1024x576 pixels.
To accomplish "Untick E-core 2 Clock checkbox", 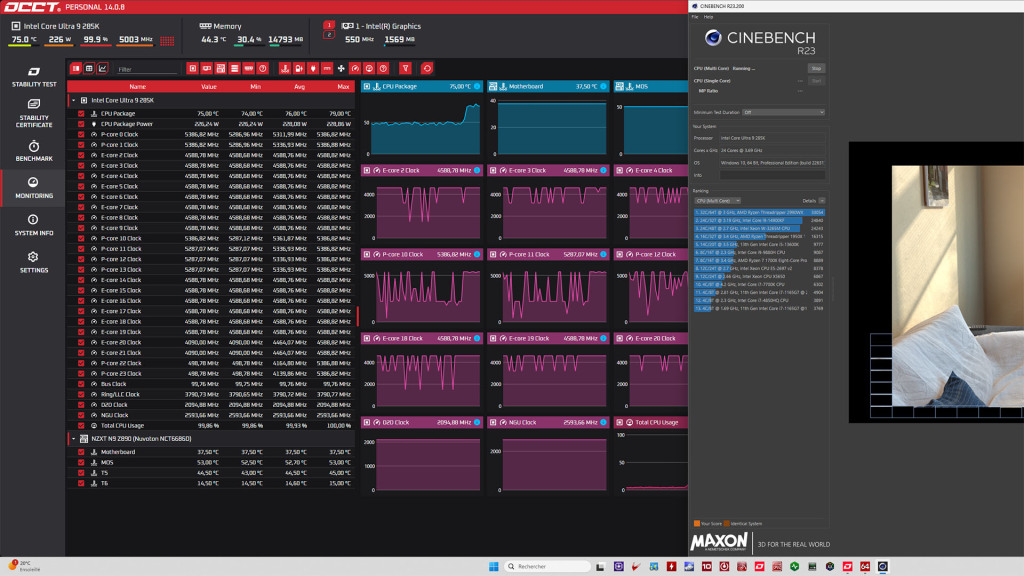I will 81,155.
